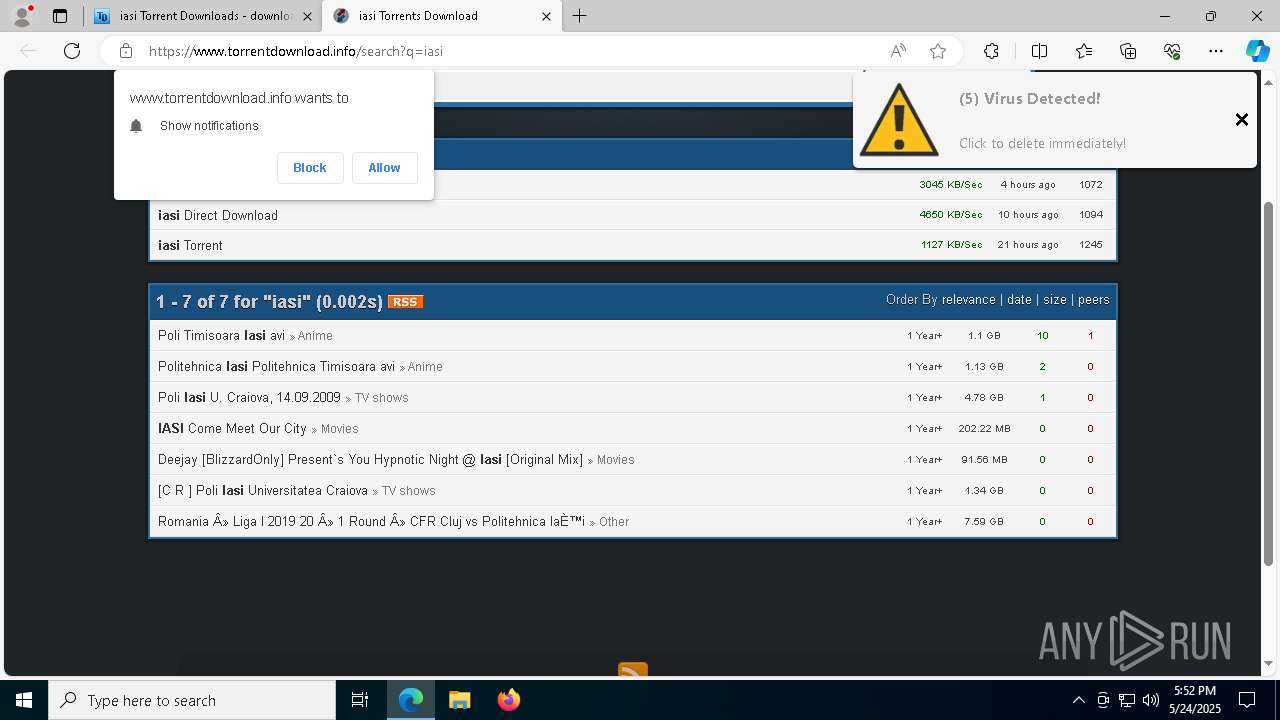Open the notification center icon
The image size is (1280, 720).
click(1247, 700)
